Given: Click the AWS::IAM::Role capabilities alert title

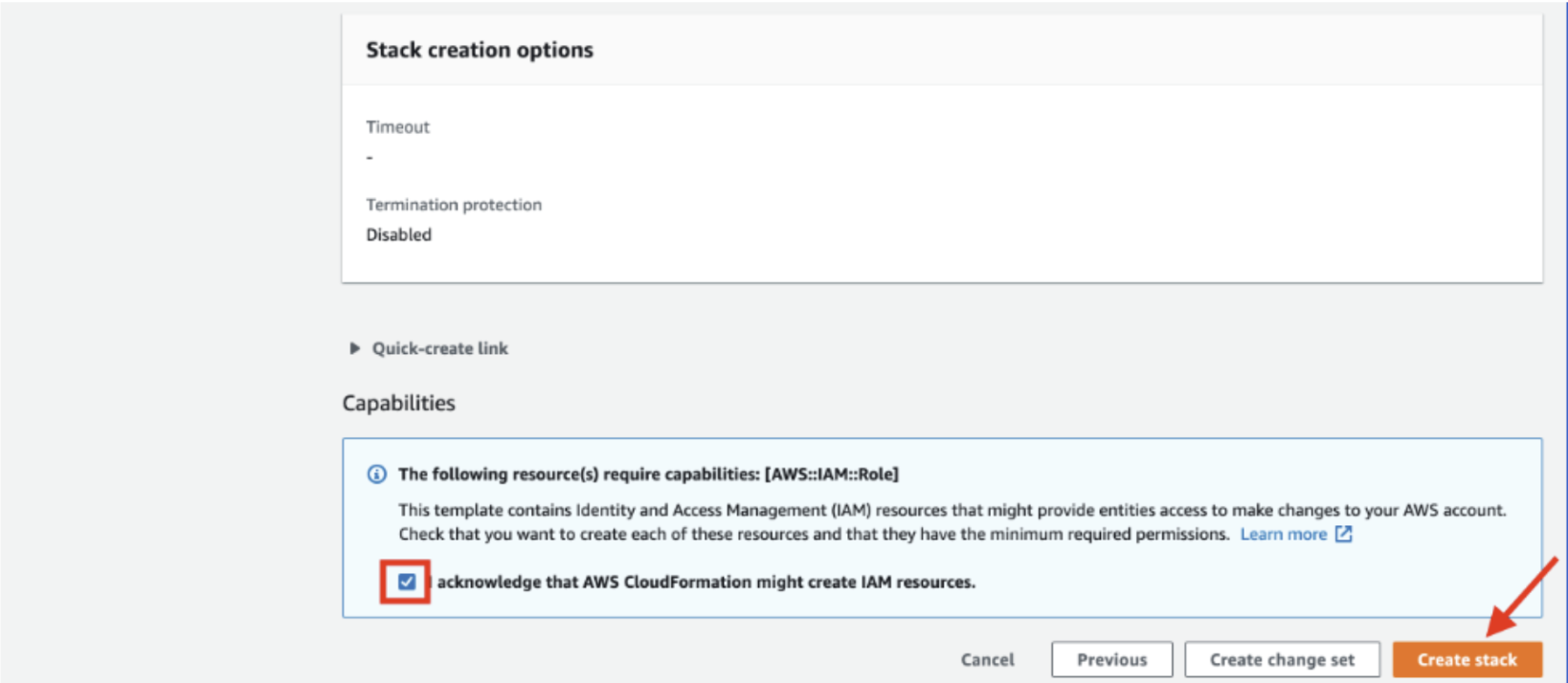Looking at the screenshot, I should tap(648, 474).
